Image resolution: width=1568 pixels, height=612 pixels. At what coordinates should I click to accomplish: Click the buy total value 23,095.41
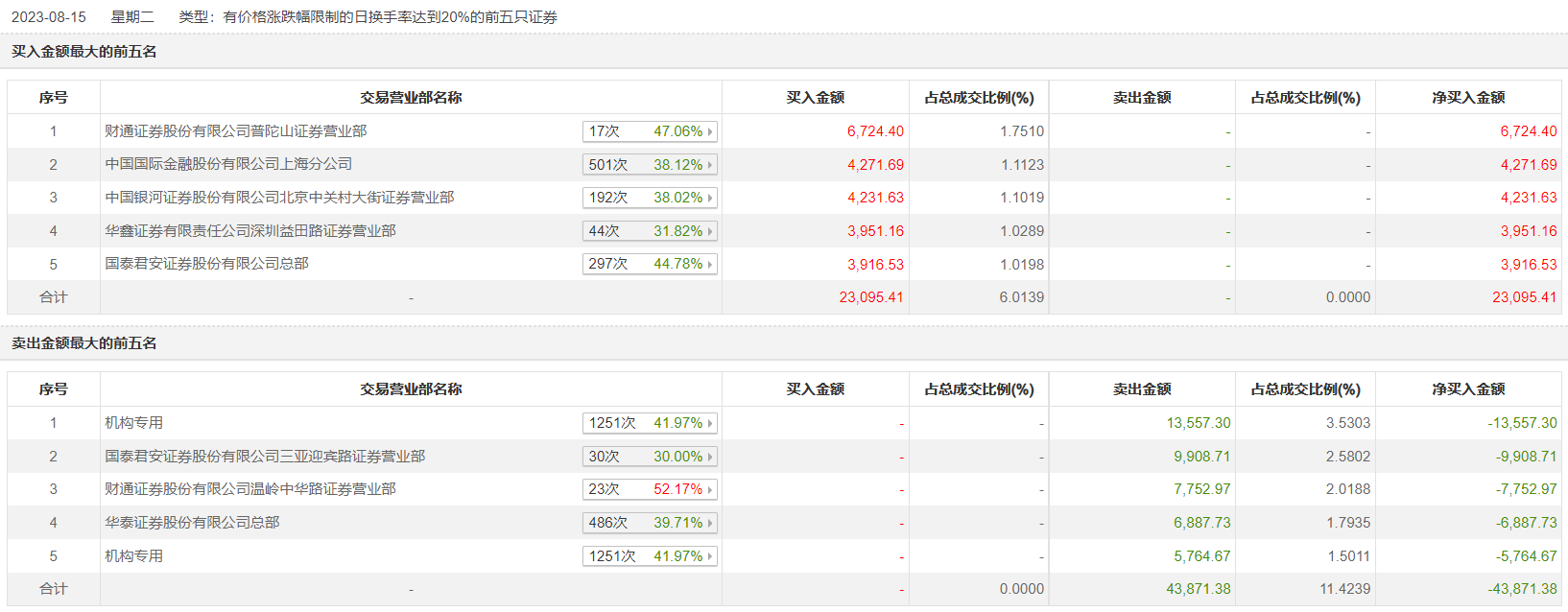(871, 297)
